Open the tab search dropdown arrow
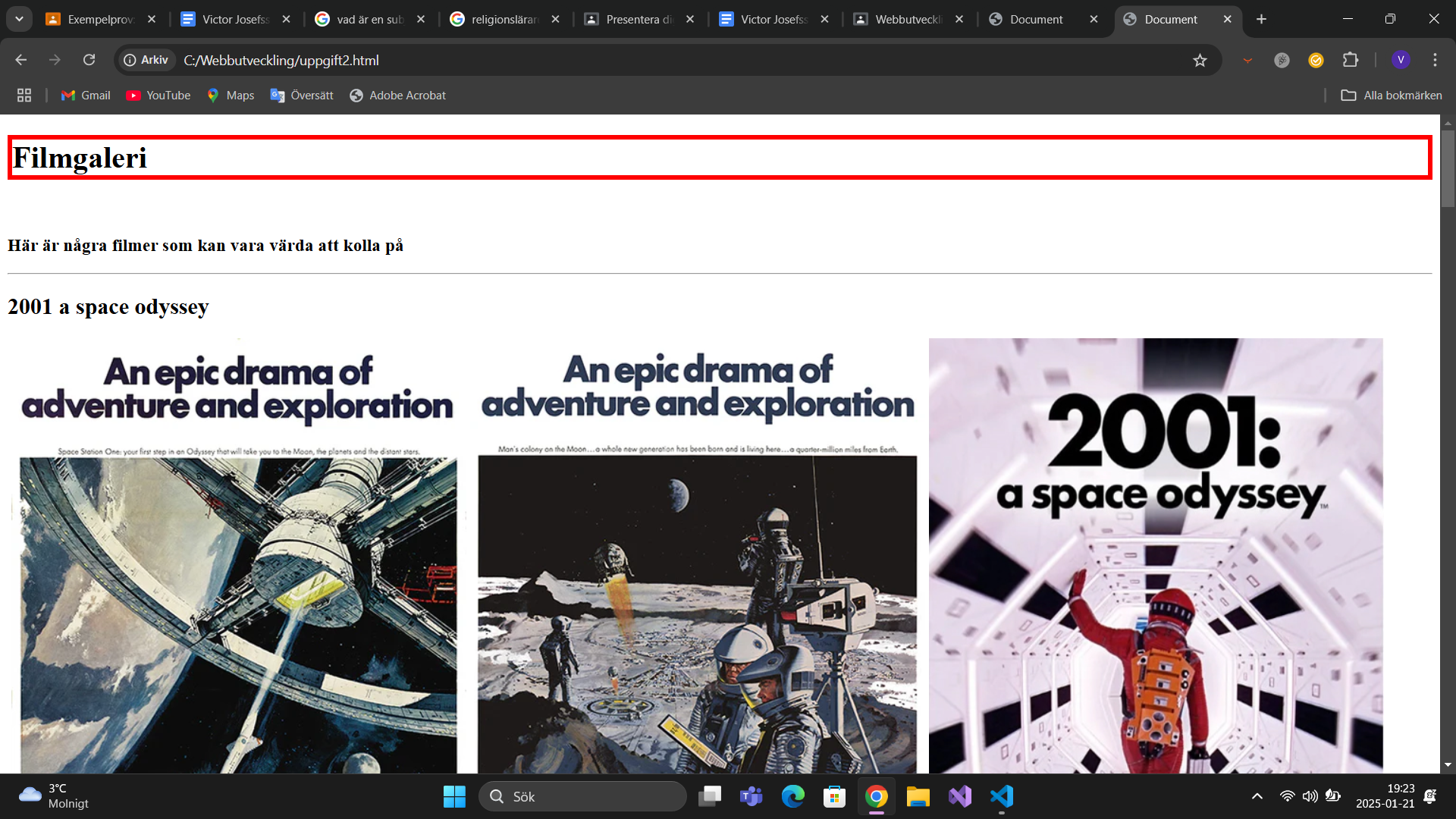1456x819 pixels. point(19,19)
